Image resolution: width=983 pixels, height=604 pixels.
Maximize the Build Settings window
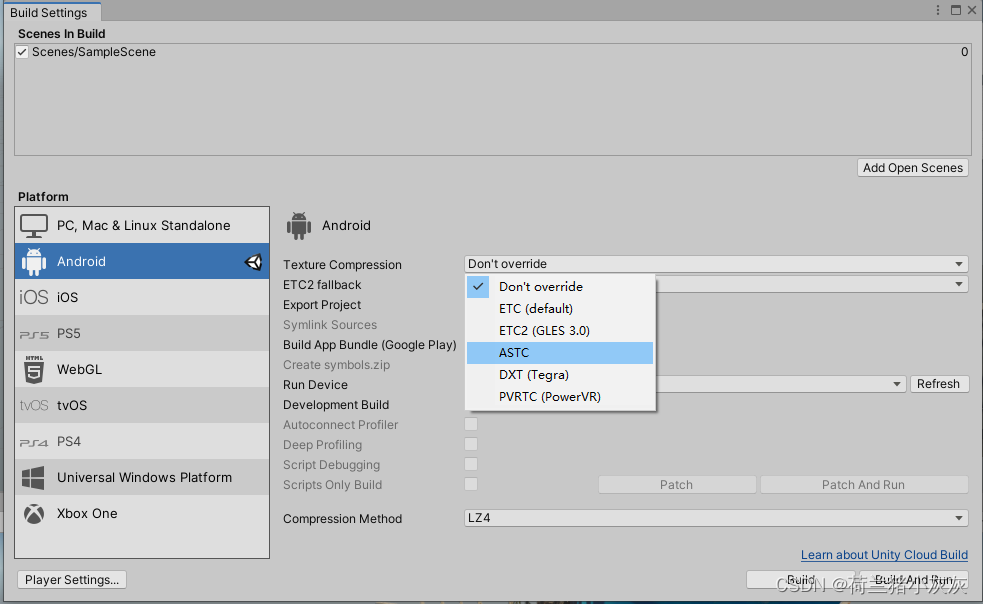[x=956, y=10]
